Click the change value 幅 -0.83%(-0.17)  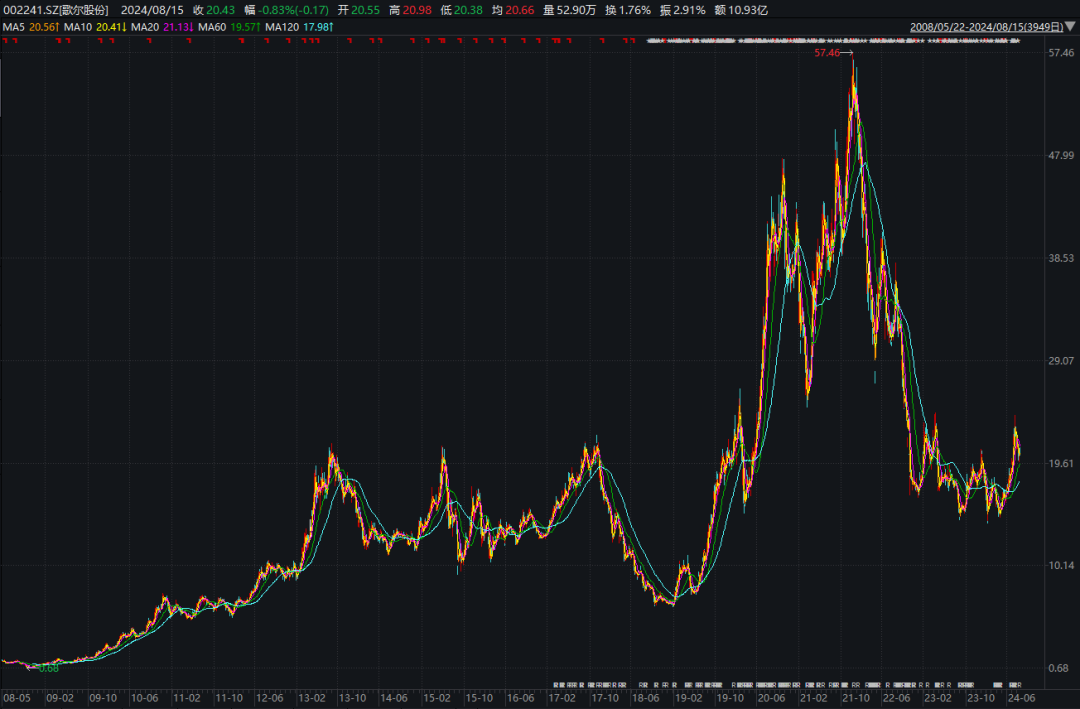point(287,10)
